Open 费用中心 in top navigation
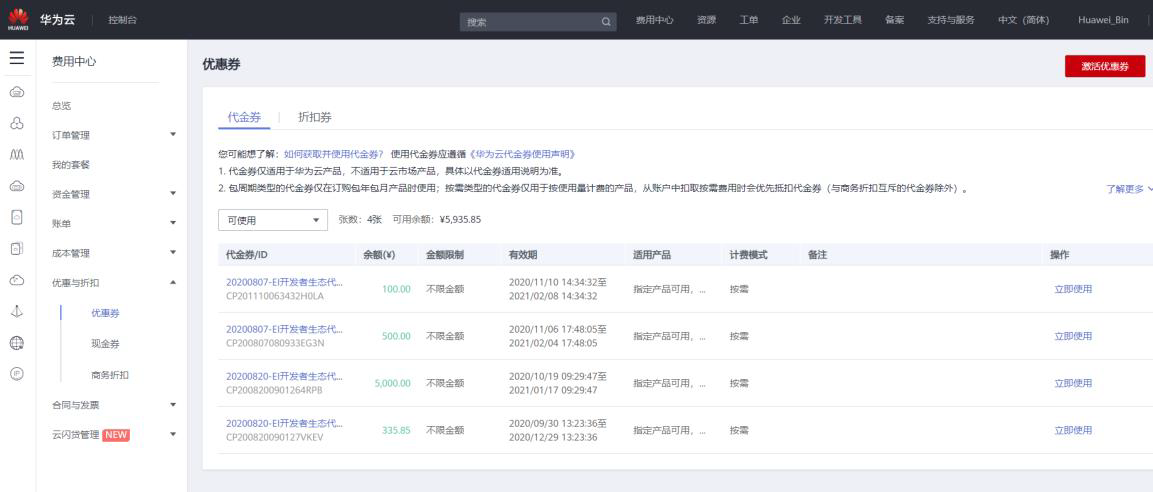 pos(654,21)
